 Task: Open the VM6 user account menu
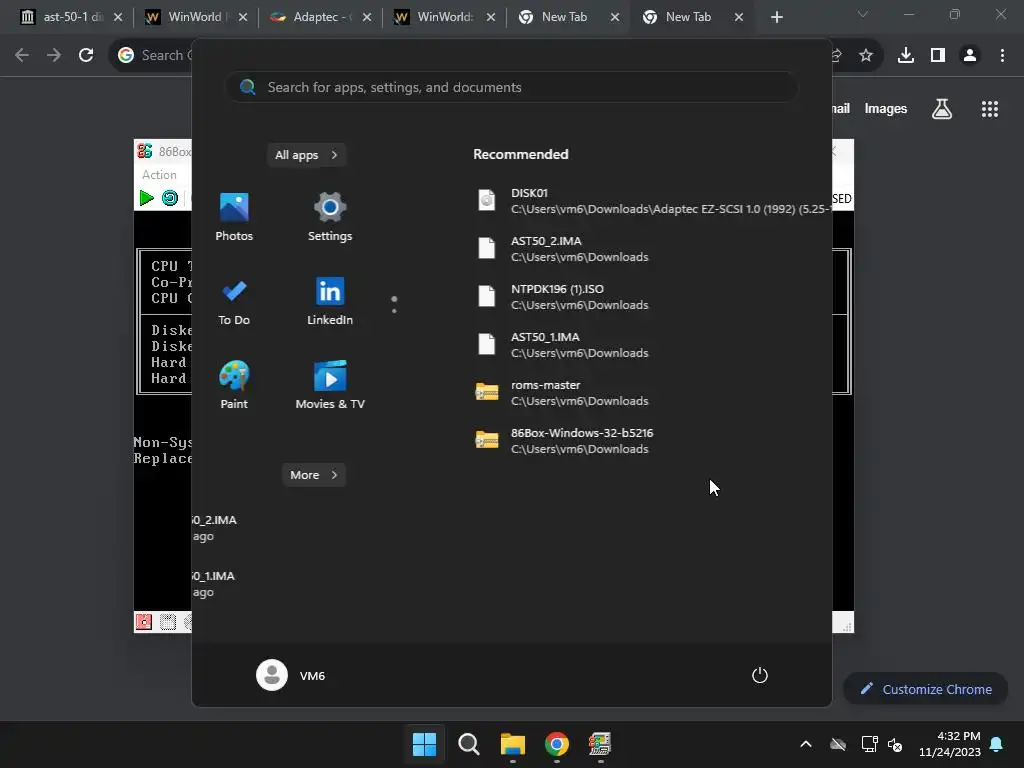tap(291, 675)
